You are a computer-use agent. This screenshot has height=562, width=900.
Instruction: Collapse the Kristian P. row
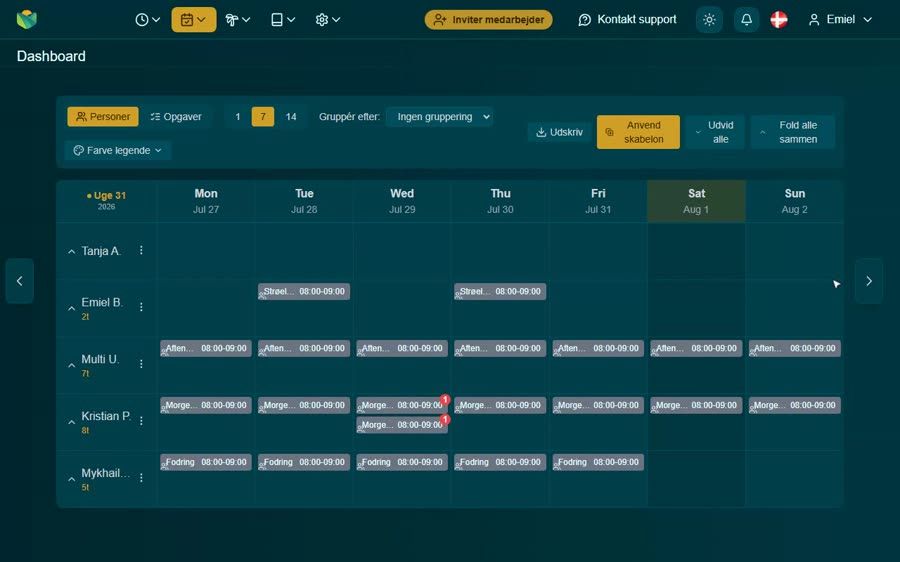tap(71, 422)
